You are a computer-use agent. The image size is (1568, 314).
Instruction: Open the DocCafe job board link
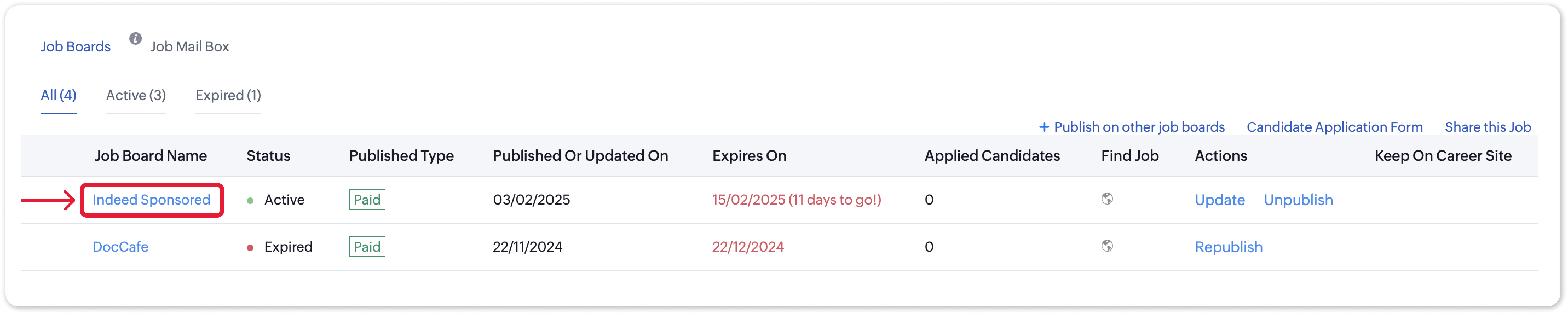click(120, 247)
